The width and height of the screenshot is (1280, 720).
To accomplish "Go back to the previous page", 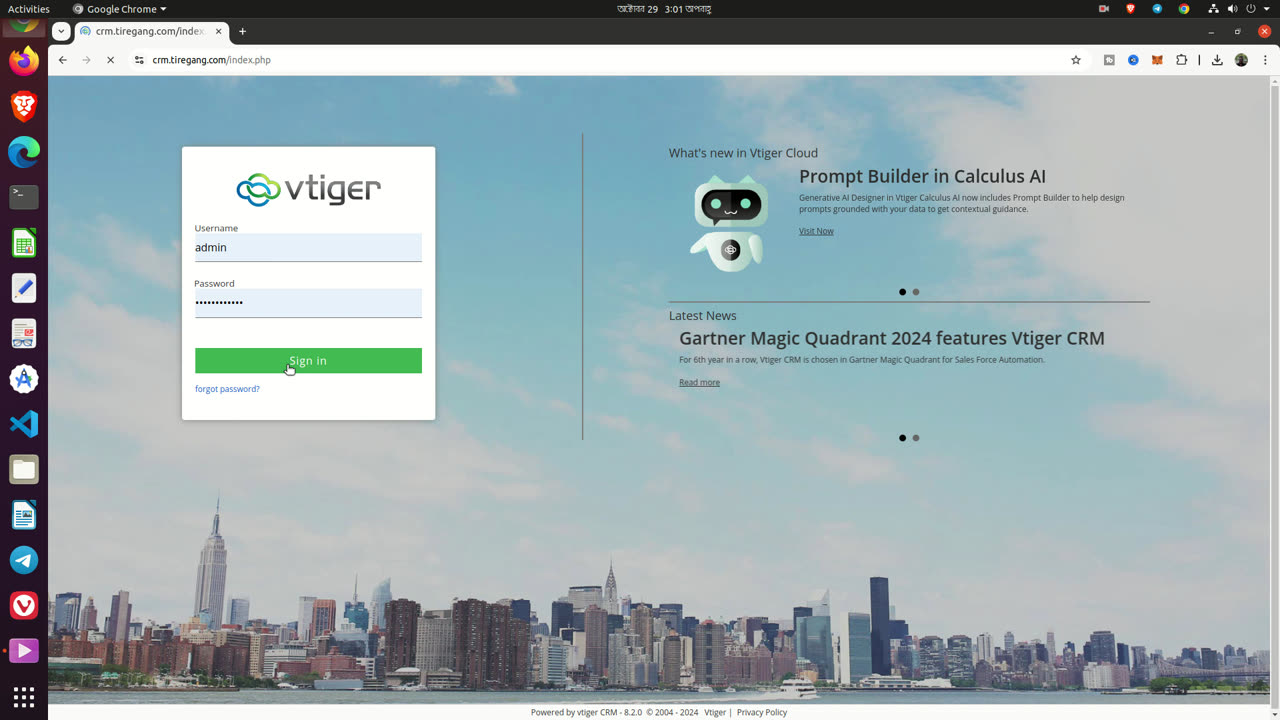I will click(62, 60).
